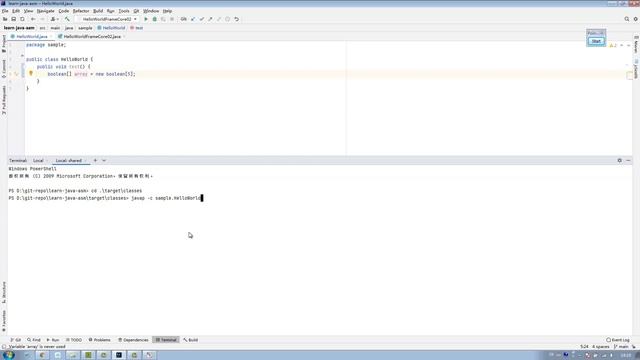The height and width of the screenshot is (360, 640).
Task: Open the Build menu
Action: (x=98, y=11)
